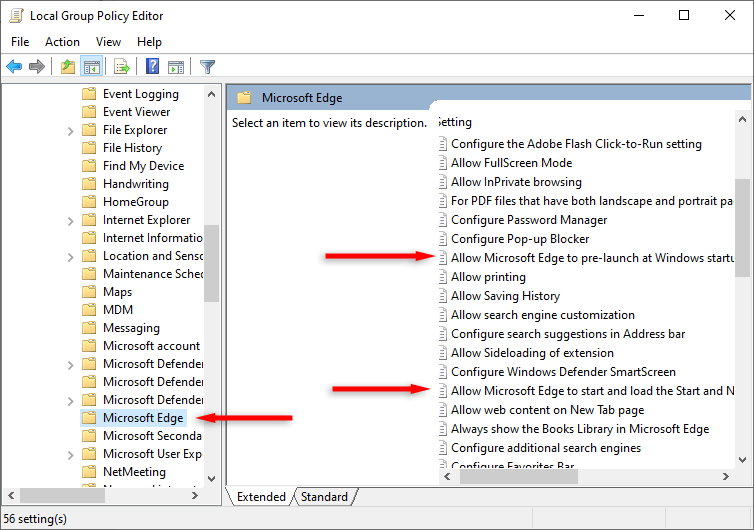Select Allow search engine customization setting
The image size is (754, 530).
(543, 315)
